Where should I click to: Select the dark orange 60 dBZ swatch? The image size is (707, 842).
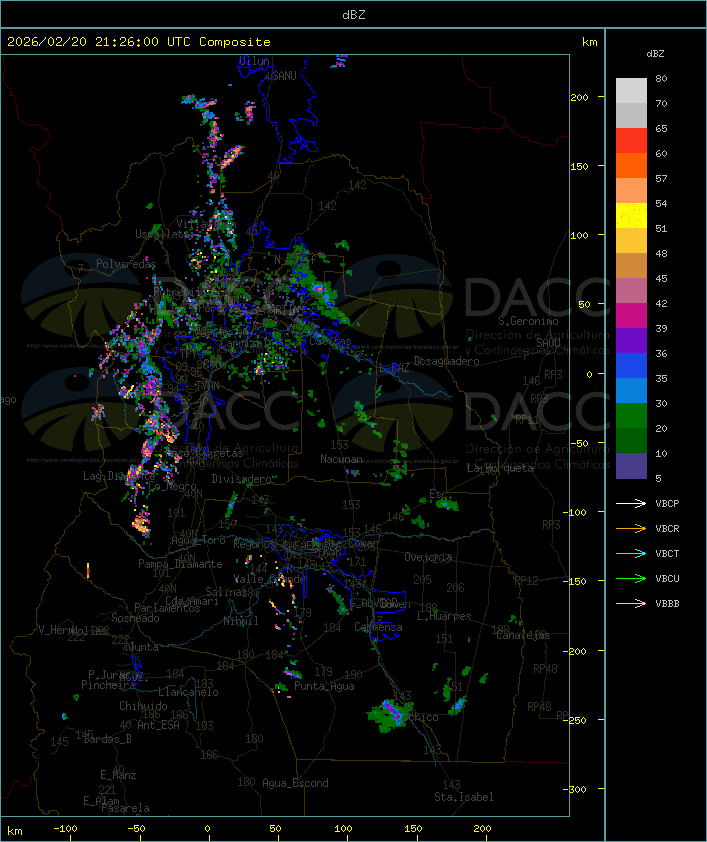click(x=631, y=165)
